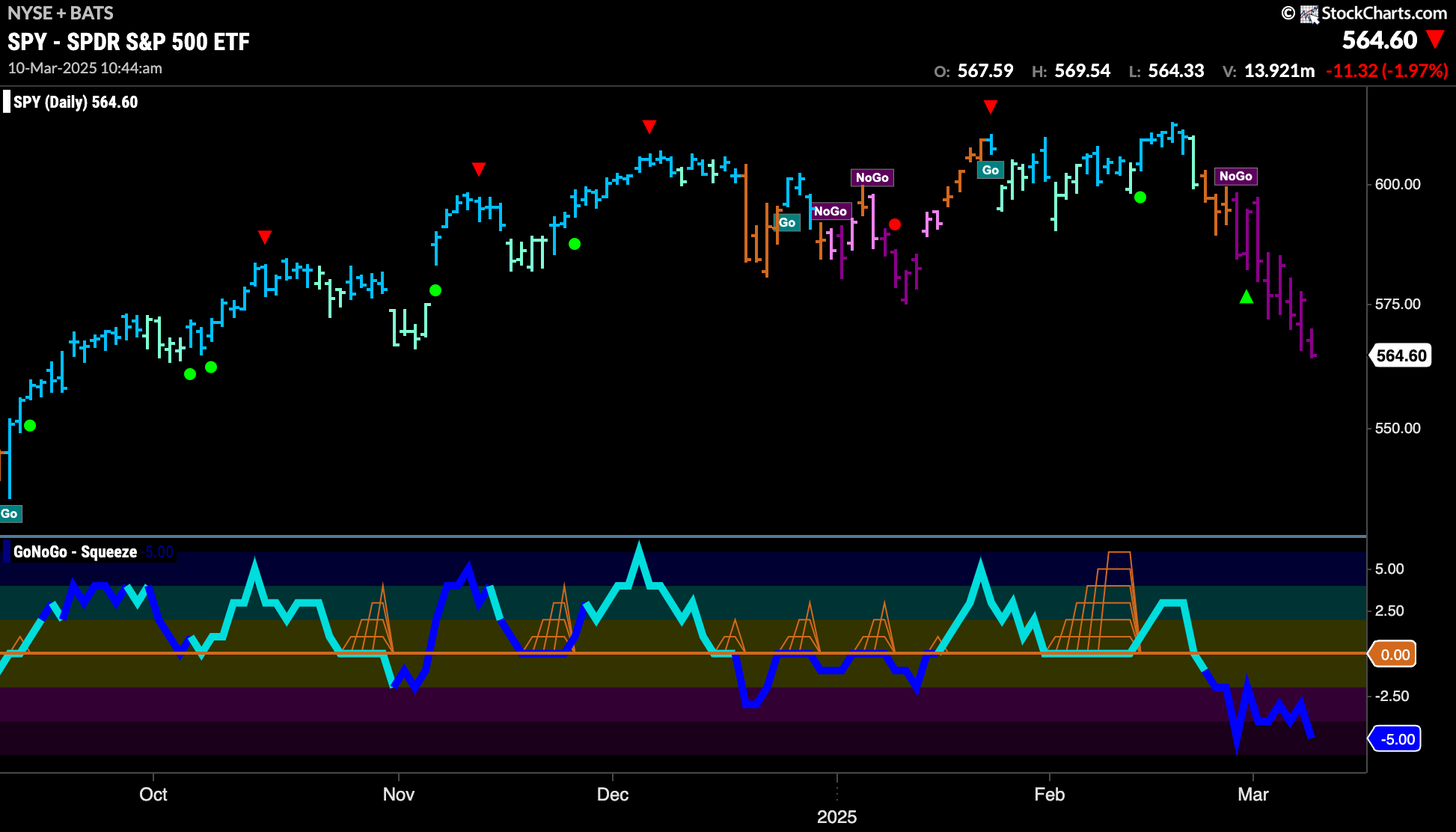Click the 2025 year label
This screenshot has height=832, width=1456.
tap(836, 816)
